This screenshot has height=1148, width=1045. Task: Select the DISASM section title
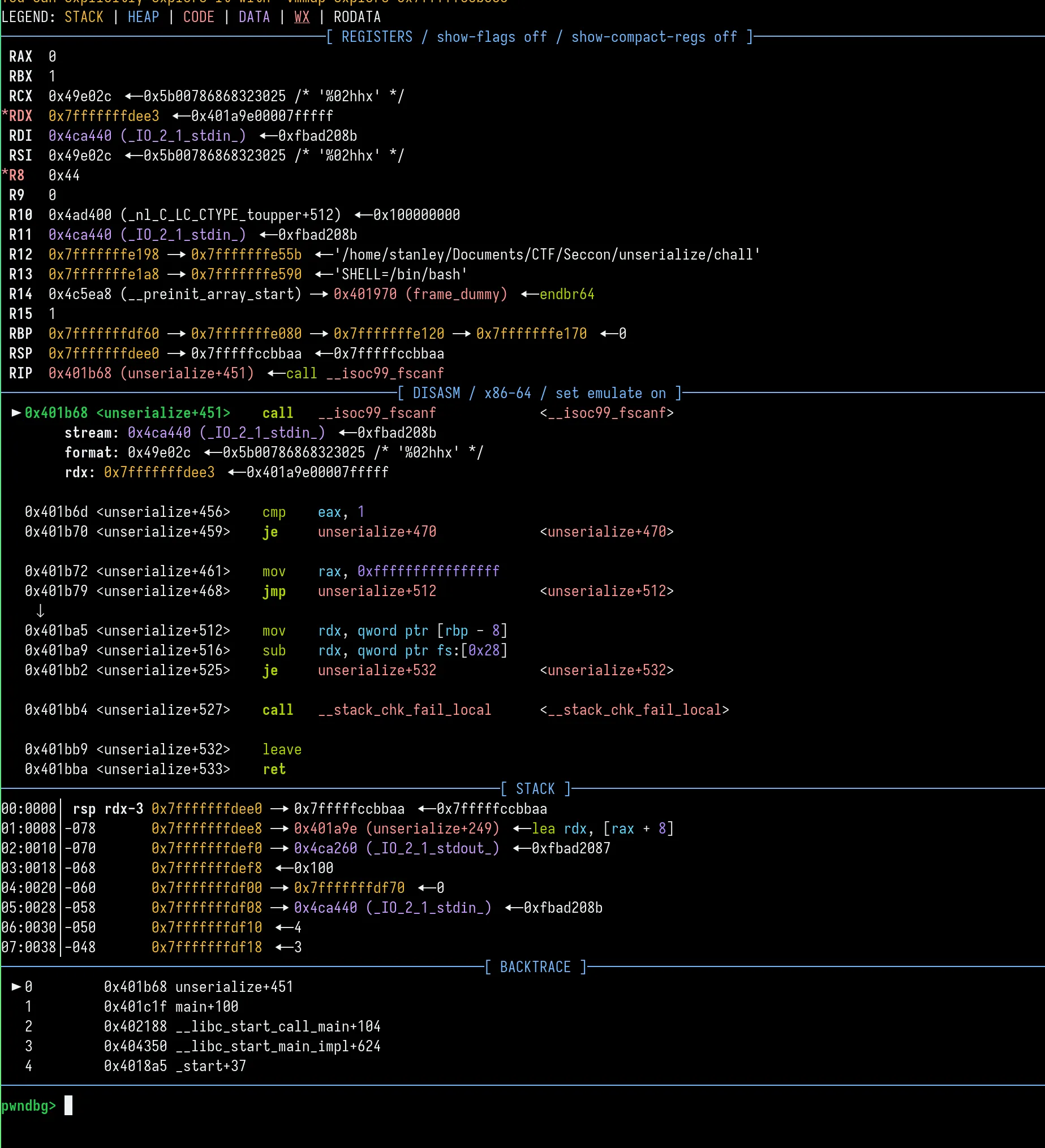tap(436, 393)
